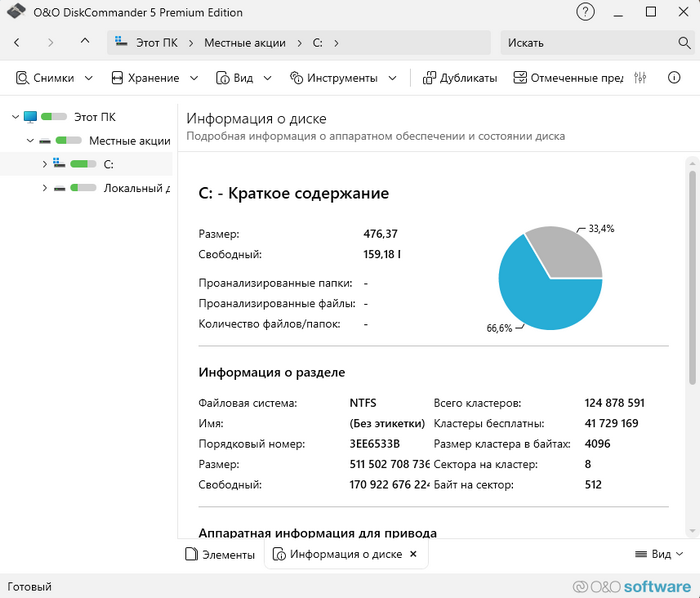This screenshot has width=700, height=598.
Task: Click the Инструменты tools icon
Action: pyautogui.click(x=296, y=78)
